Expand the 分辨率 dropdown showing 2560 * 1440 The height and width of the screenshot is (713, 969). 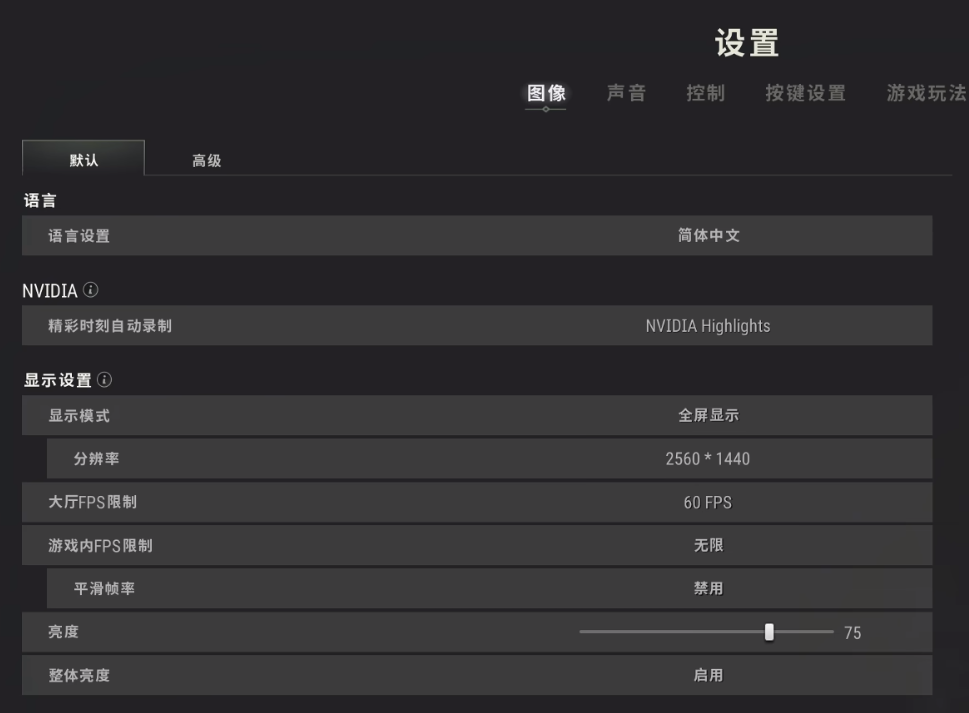click(x=708, y=459)
